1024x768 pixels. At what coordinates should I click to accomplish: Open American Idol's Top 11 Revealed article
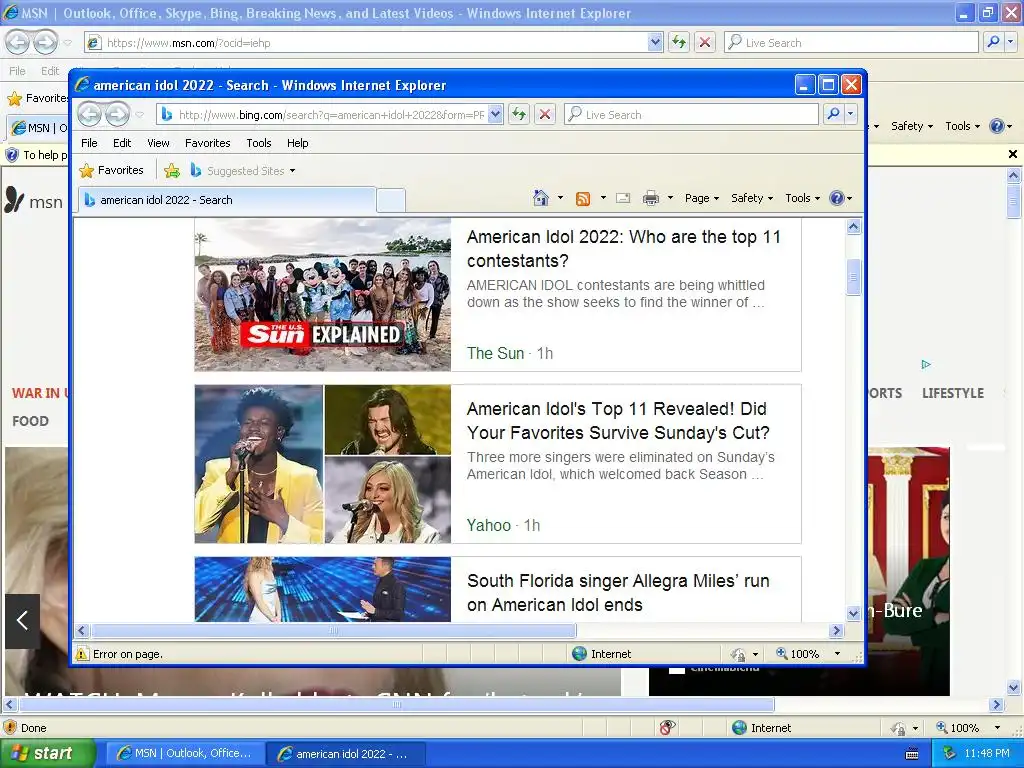click(618, 421)
